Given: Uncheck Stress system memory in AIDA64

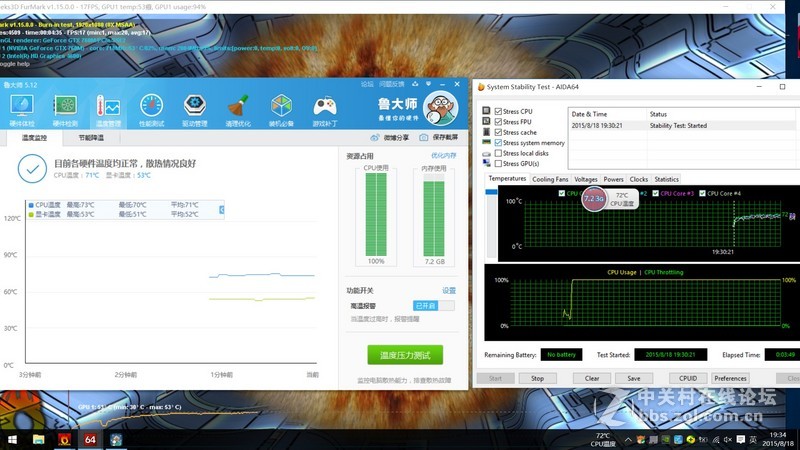Looking at the screenshot, I should (498, 143).
